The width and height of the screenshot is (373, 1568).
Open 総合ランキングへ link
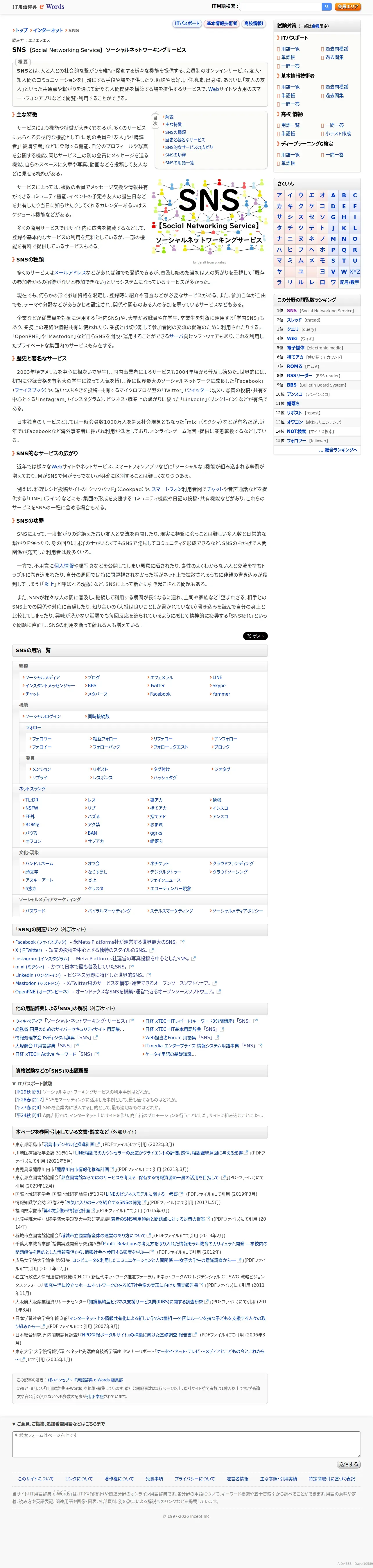tap(338, 450)
